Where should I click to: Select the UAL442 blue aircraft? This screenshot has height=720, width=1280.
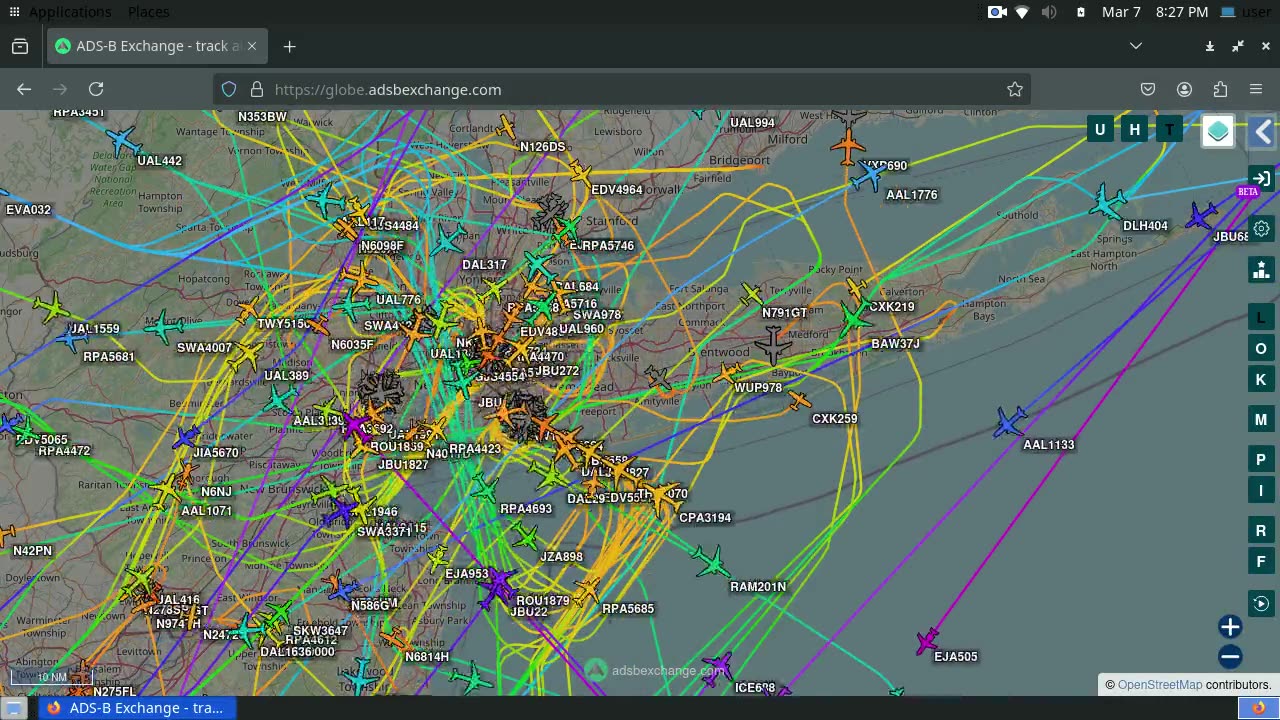pos(122,141)
